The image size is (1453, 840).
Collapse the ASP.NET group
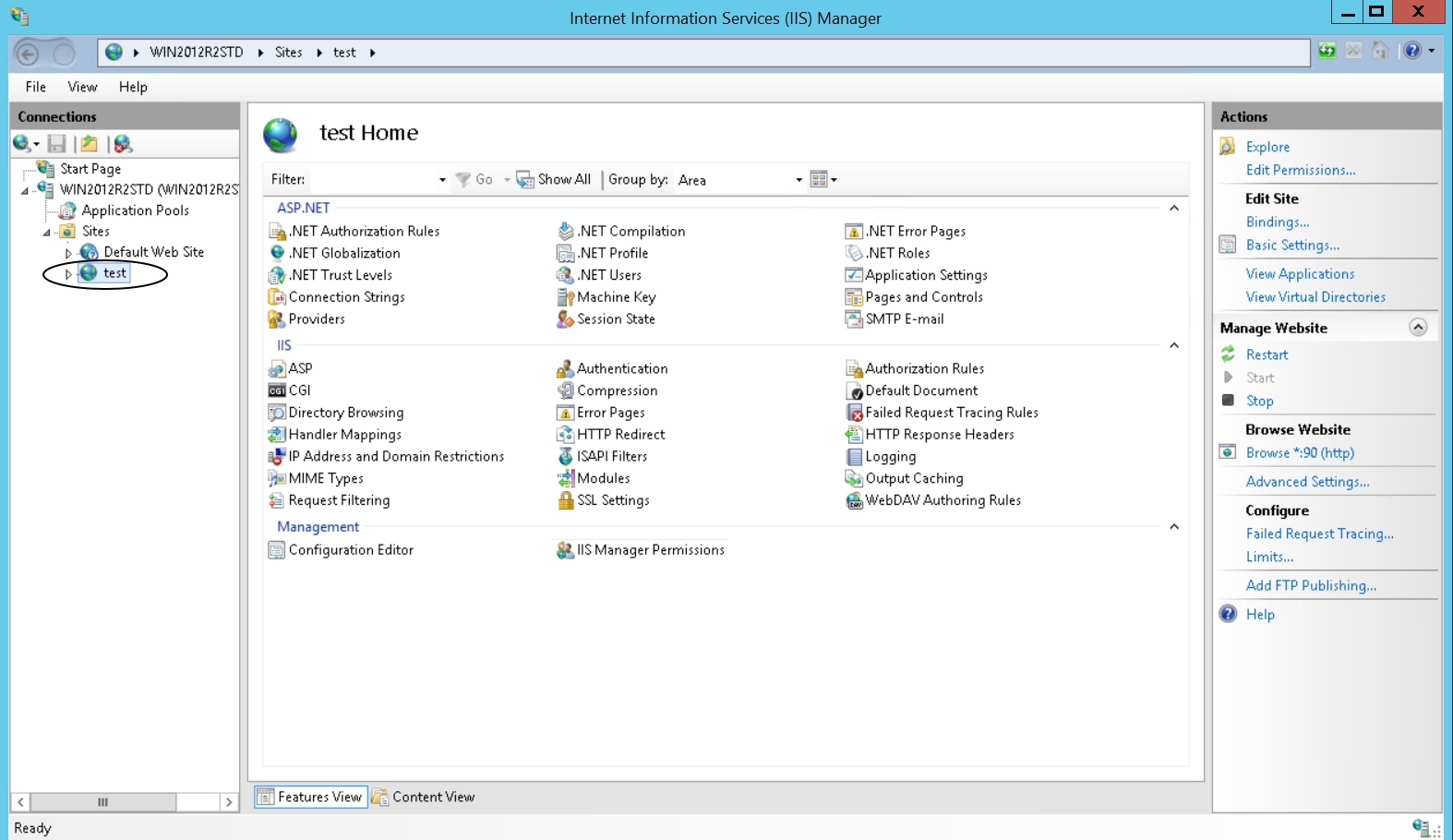[1174, 209]
